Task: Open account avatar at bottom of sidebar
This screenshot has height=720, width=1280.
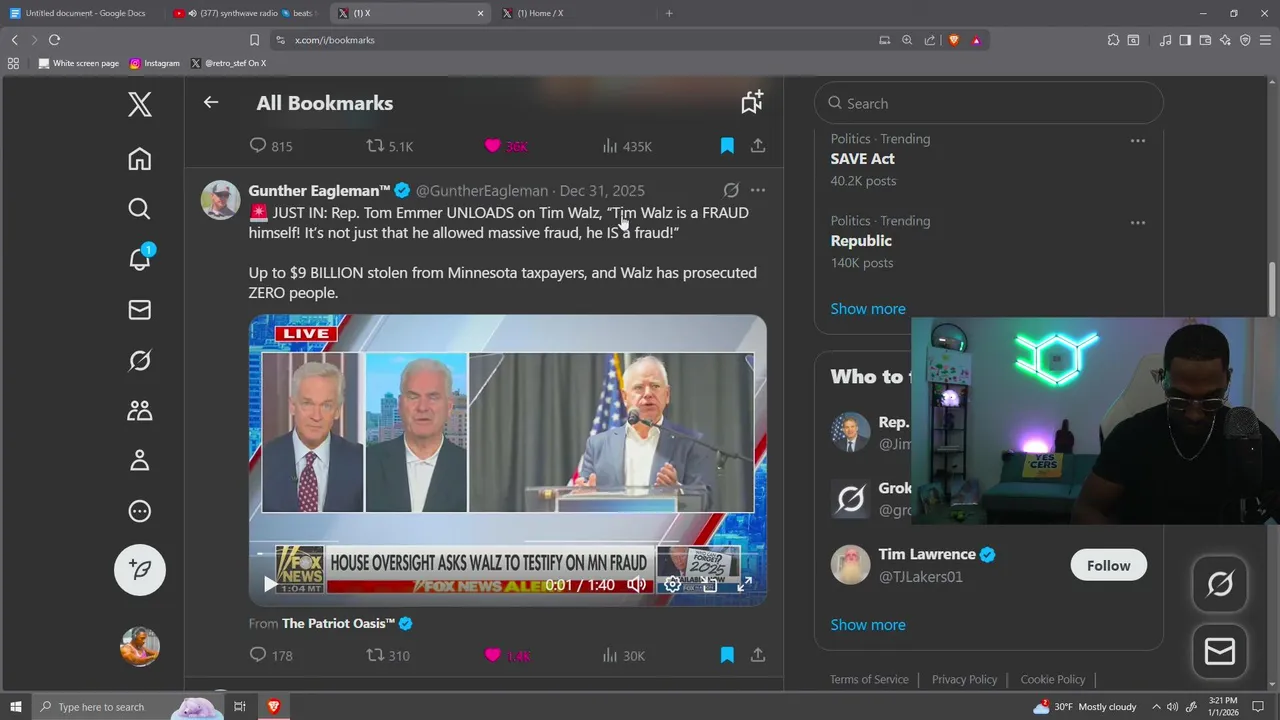Action: (140, 646)
